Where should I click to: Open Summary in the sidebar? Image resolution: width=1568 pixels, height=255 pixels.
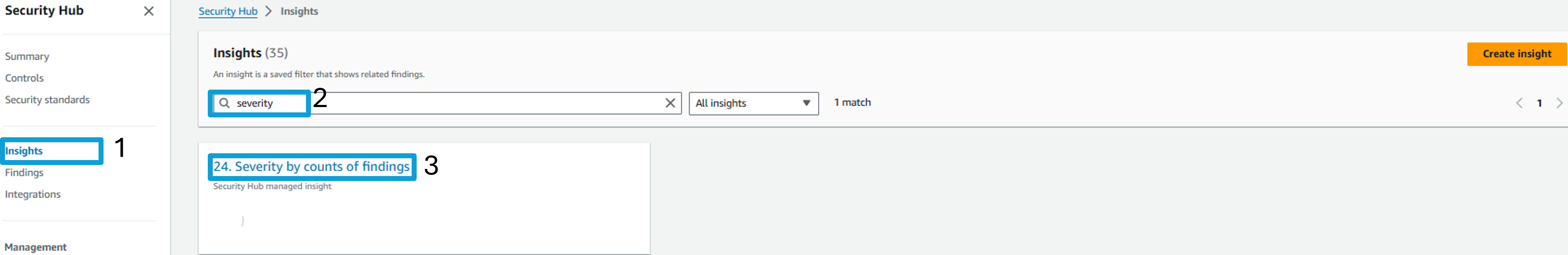coord(27,57)
